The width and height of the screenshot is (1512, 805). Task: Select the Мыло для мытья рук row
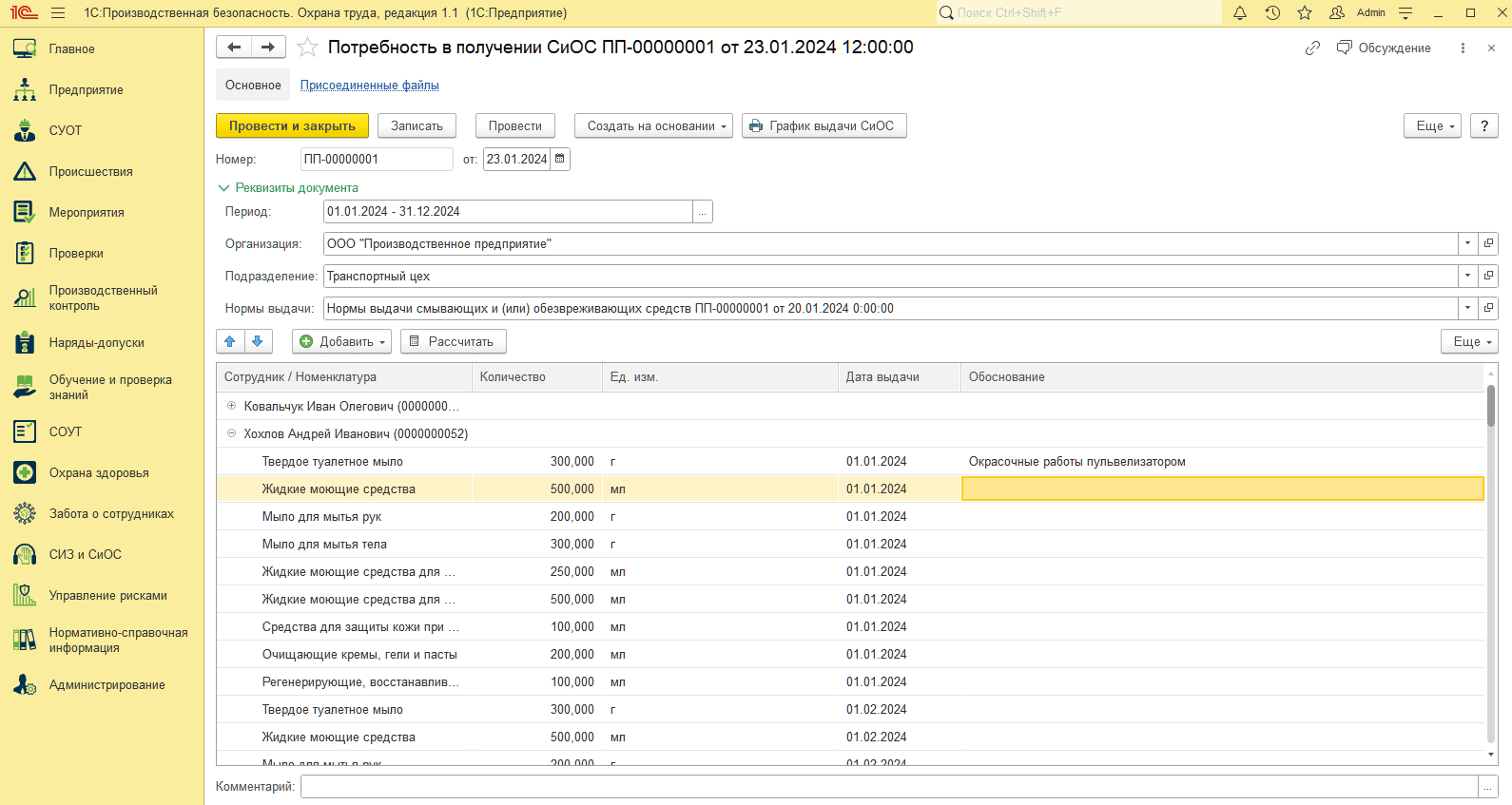coord(850,516)
